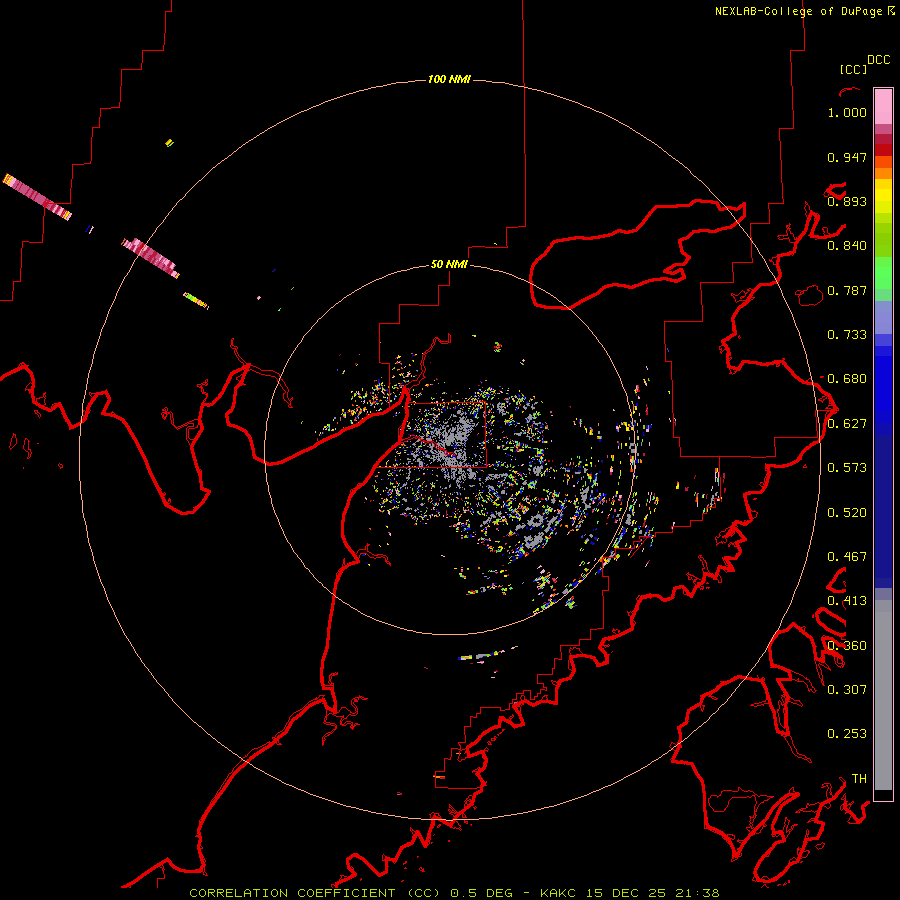Click the TH threshold label on the legend
The width and height of the screenshot is (900, 900).
click(859, 779)
